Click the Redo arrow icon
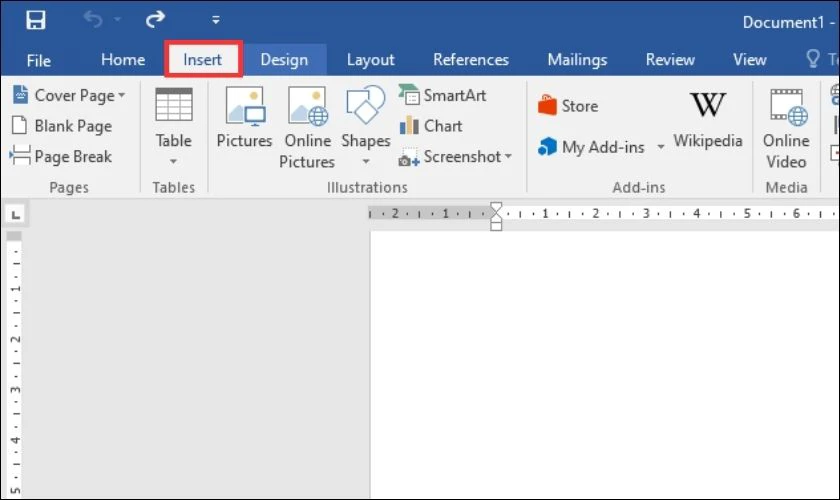The image size is (840, 500). [x=155, y=20]
